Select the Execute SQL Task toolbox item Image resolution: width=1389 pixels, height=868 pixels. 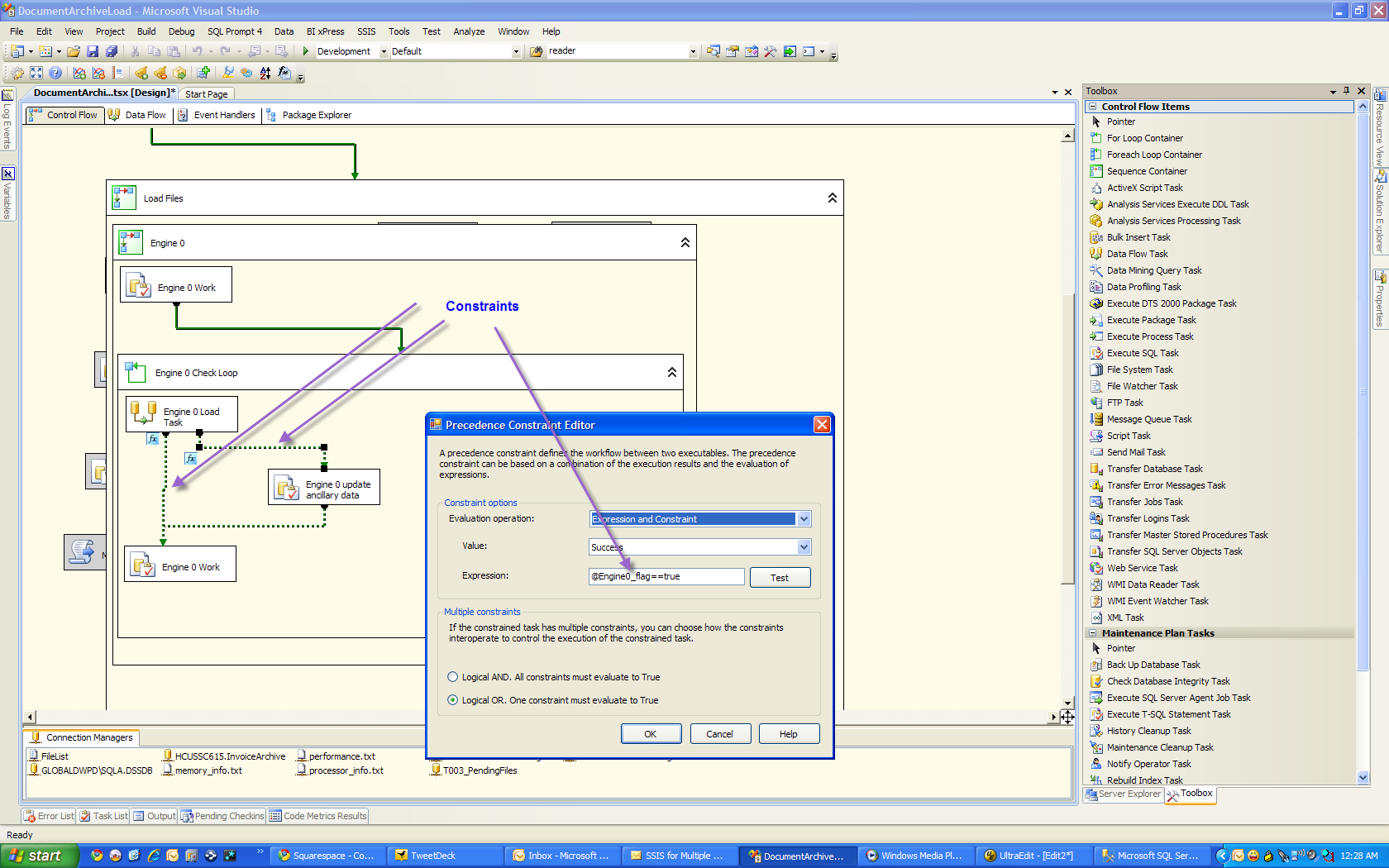(1143, 353)
